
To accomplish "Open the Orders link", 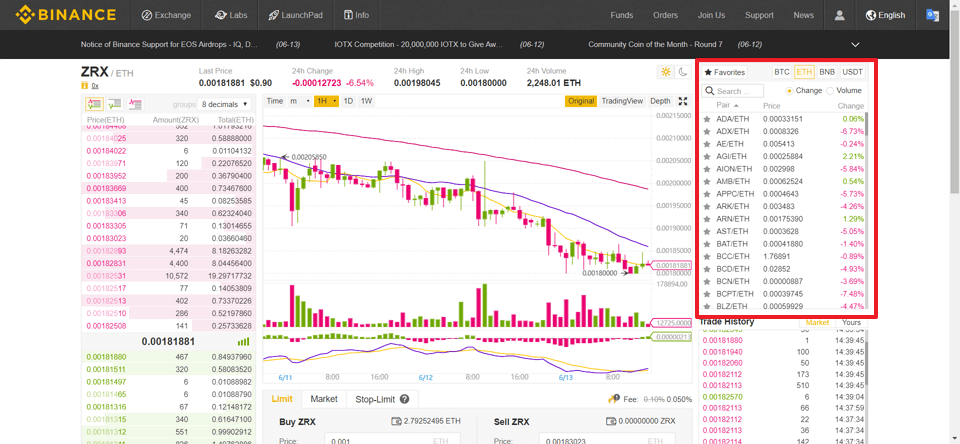I will 666,15.
